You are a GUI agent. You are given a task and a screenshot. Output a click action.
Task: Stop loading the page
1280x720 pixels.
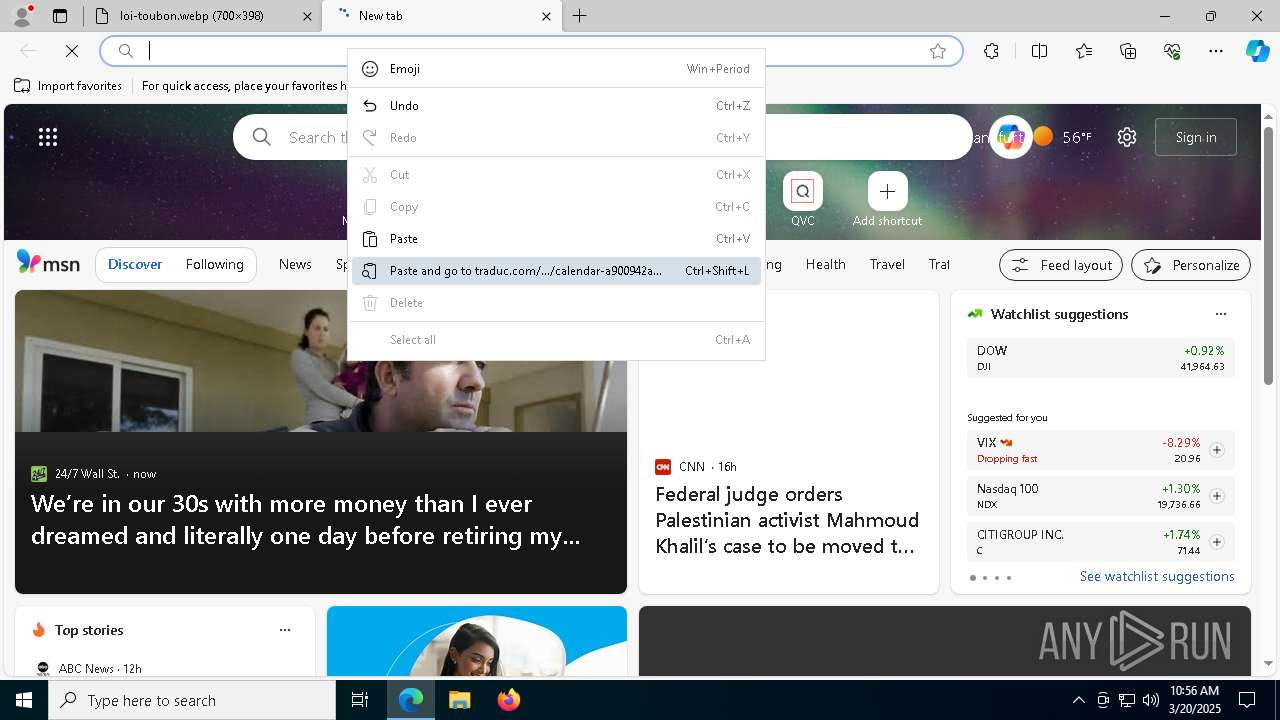point(72,51)
